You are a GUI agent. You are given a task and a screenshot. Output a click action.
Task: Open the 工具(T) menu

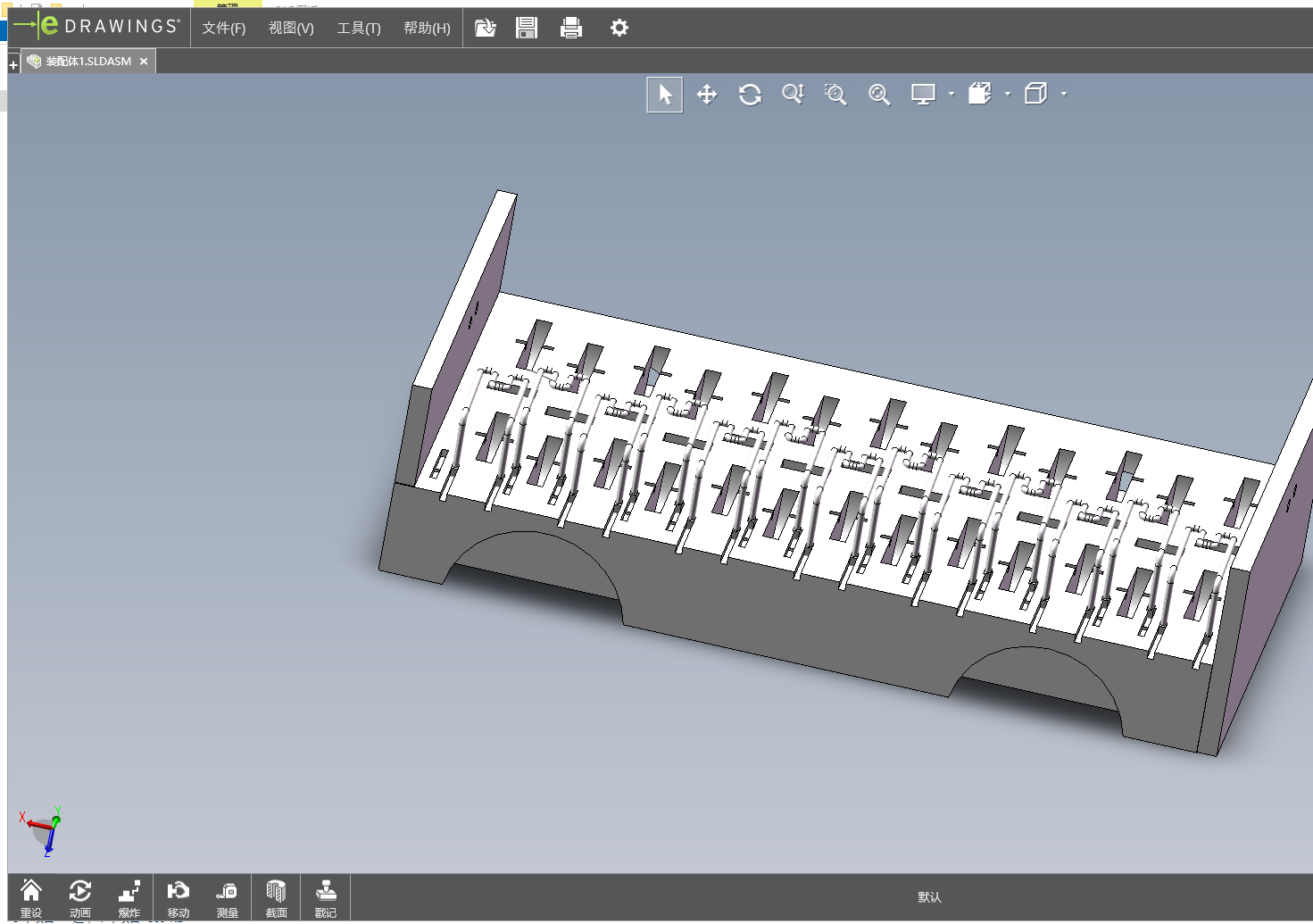point(359,28)
